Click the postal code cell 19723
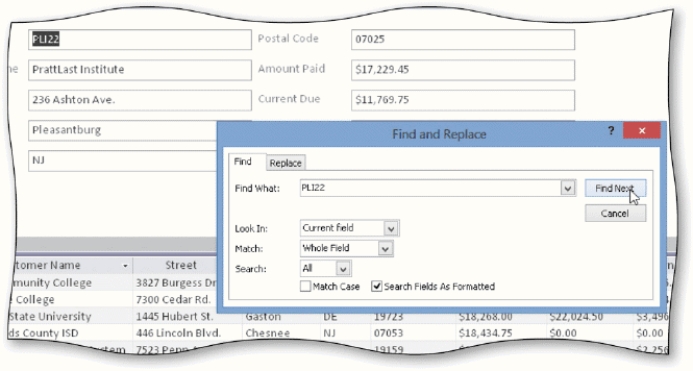 (x=412, y=317)
